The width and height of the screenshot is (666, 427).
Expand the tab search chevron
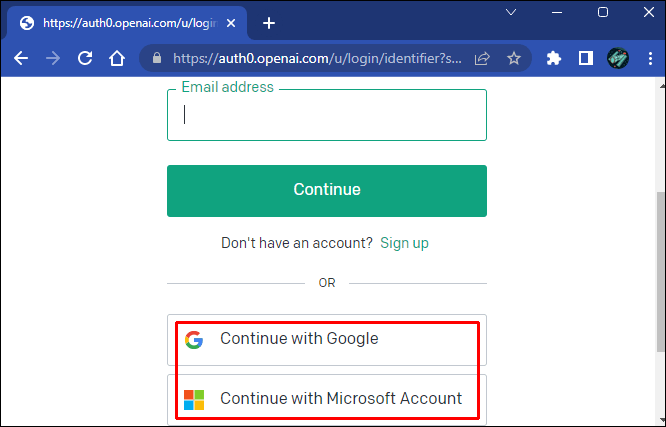click(x=511, y=13)
